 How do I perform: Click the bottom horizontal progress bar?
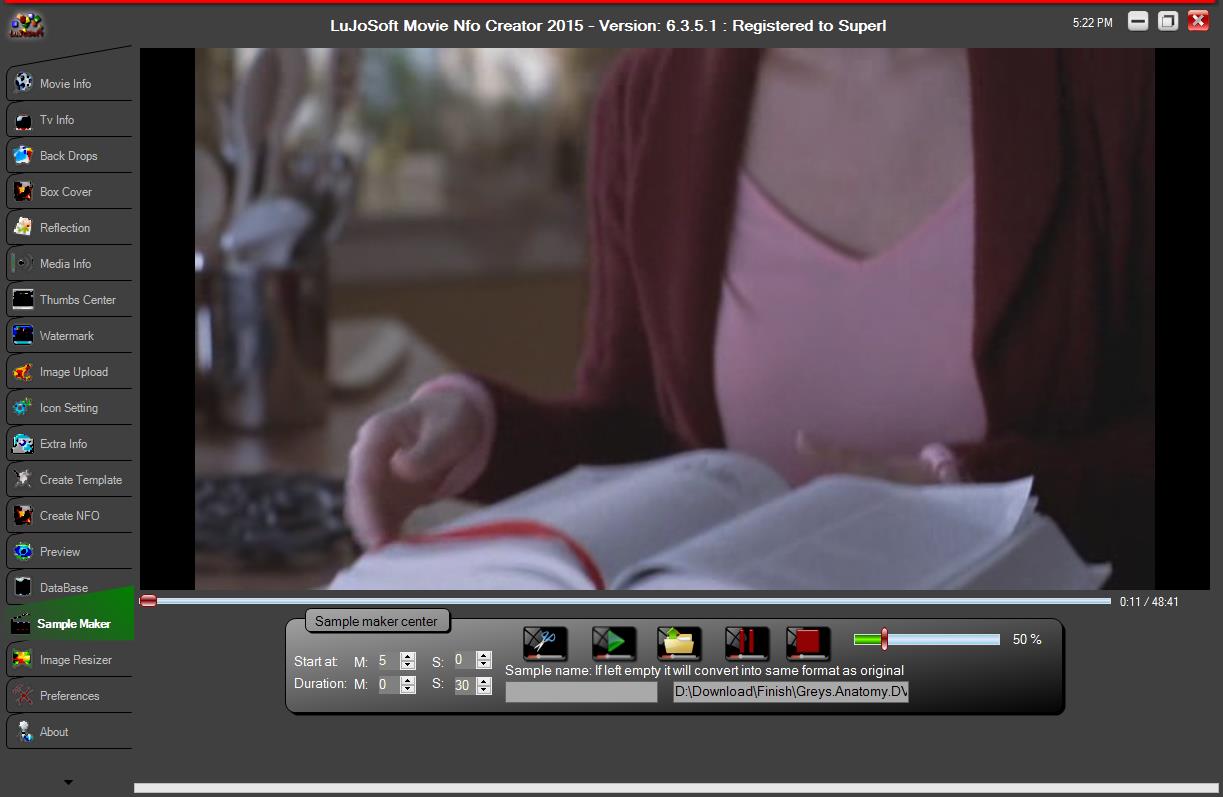tap(675, 788)
